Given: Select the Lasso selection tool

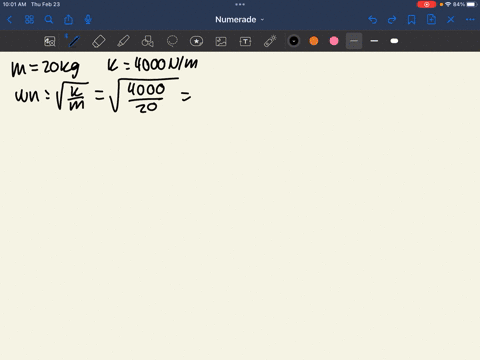Looking at the screenshot, I should (x=172, y=41).
